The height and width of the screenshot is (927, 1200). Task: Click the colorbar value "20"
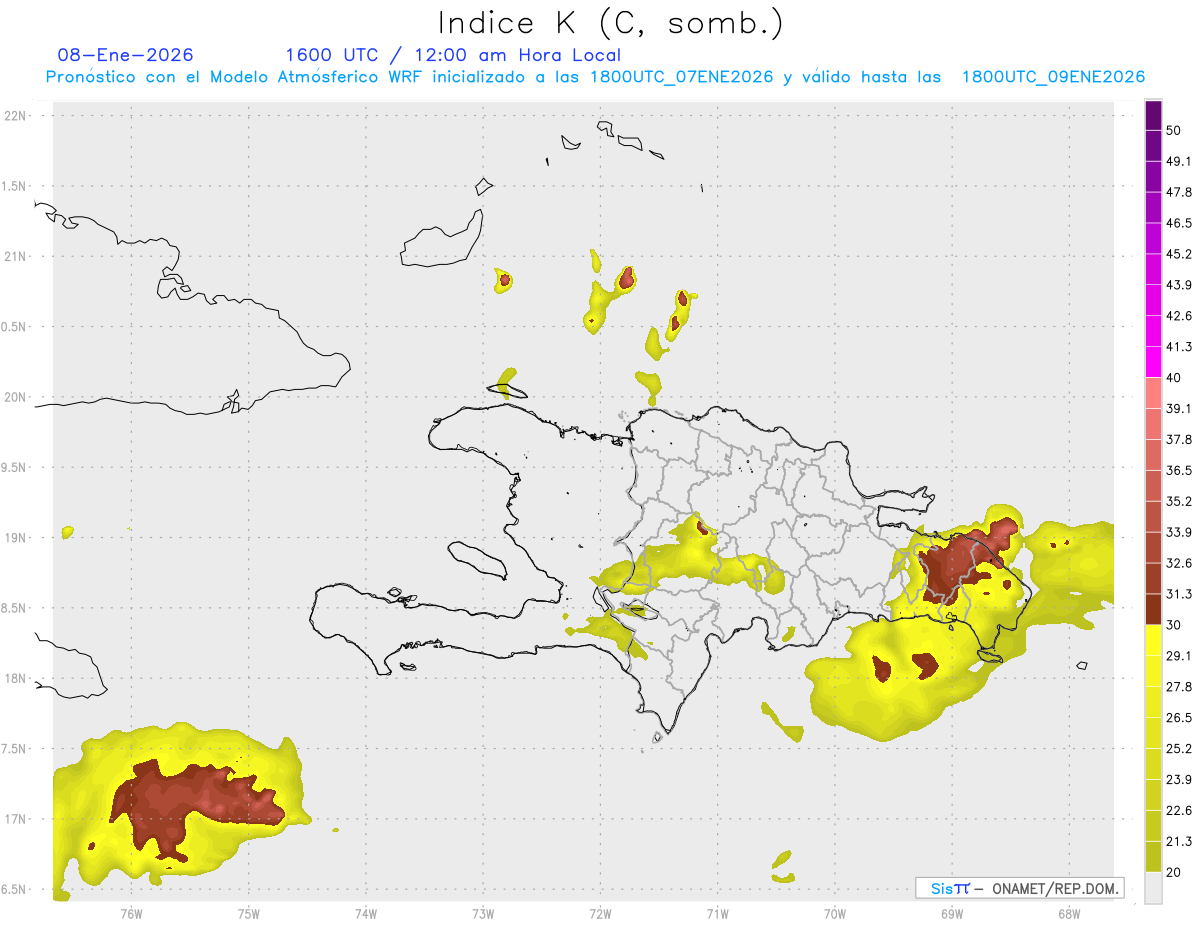coord(1174,872)
